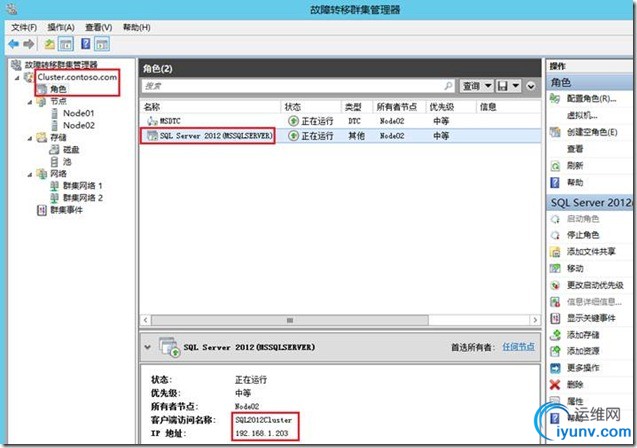Click 配置角色(R)... action
Viewport: 637px width, 448px height.
tap(592, 99)
